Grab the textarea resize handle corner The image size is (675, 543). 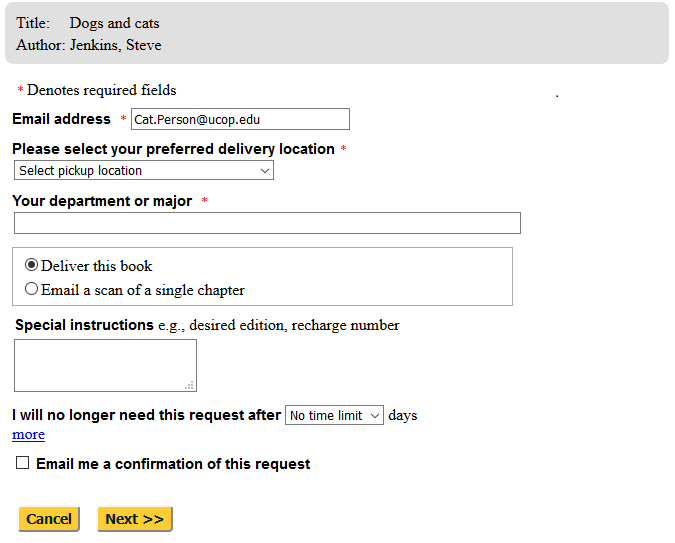189,385
